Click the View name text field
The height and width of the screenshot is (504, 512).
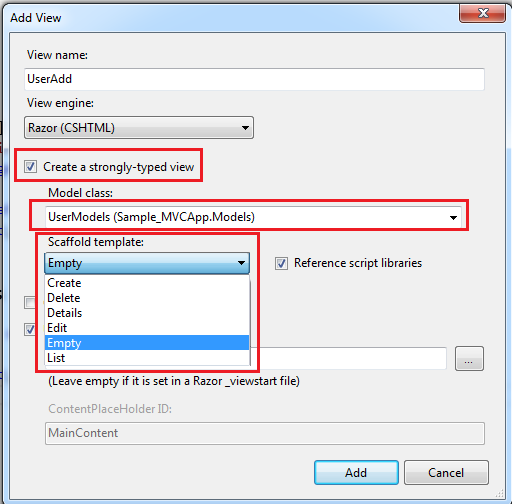[x=254, y=79]
